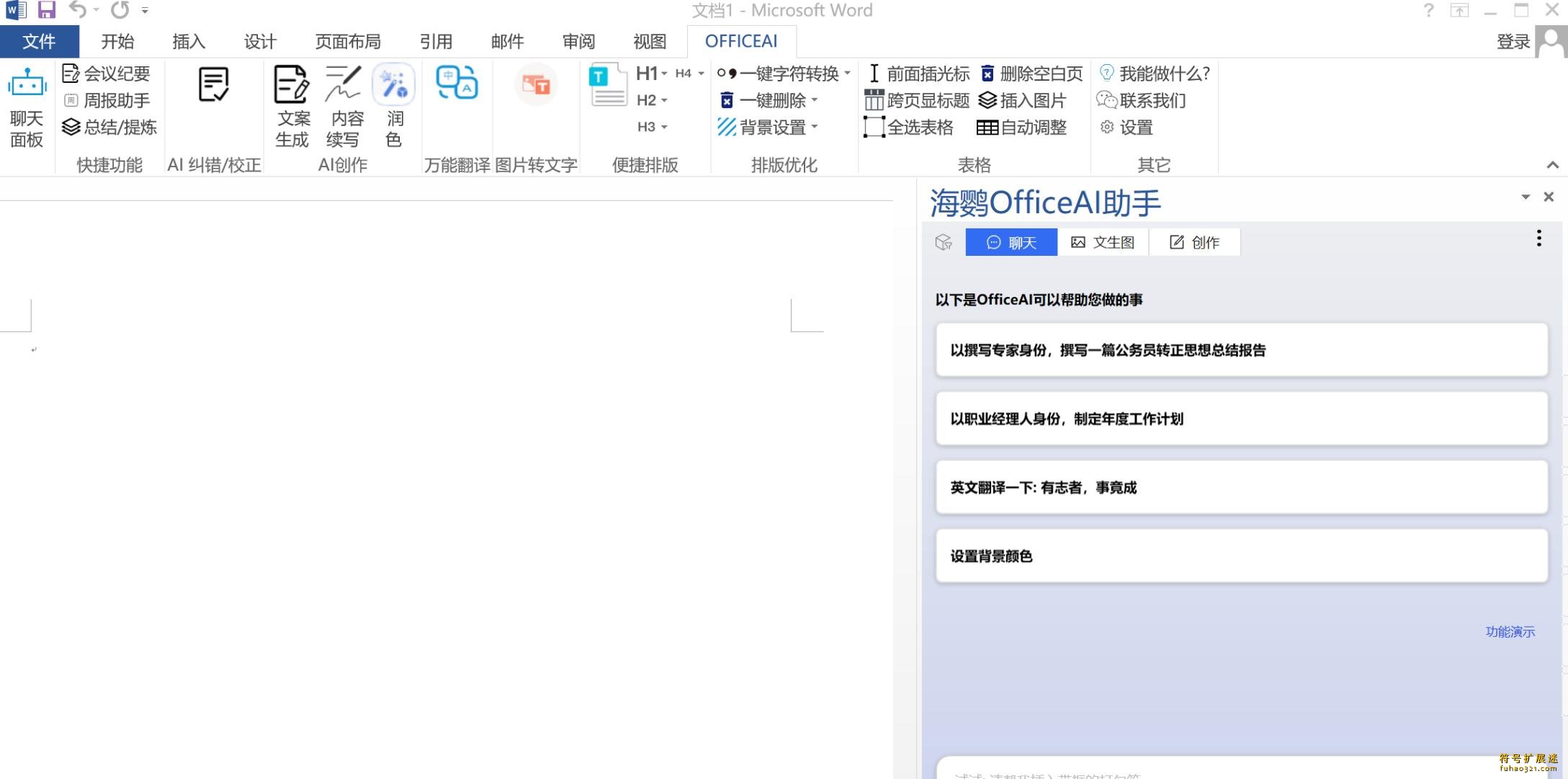
Task: Switch to the 页面布局 page layout tab
Action: pyautogui.click(x=348, y=41)
